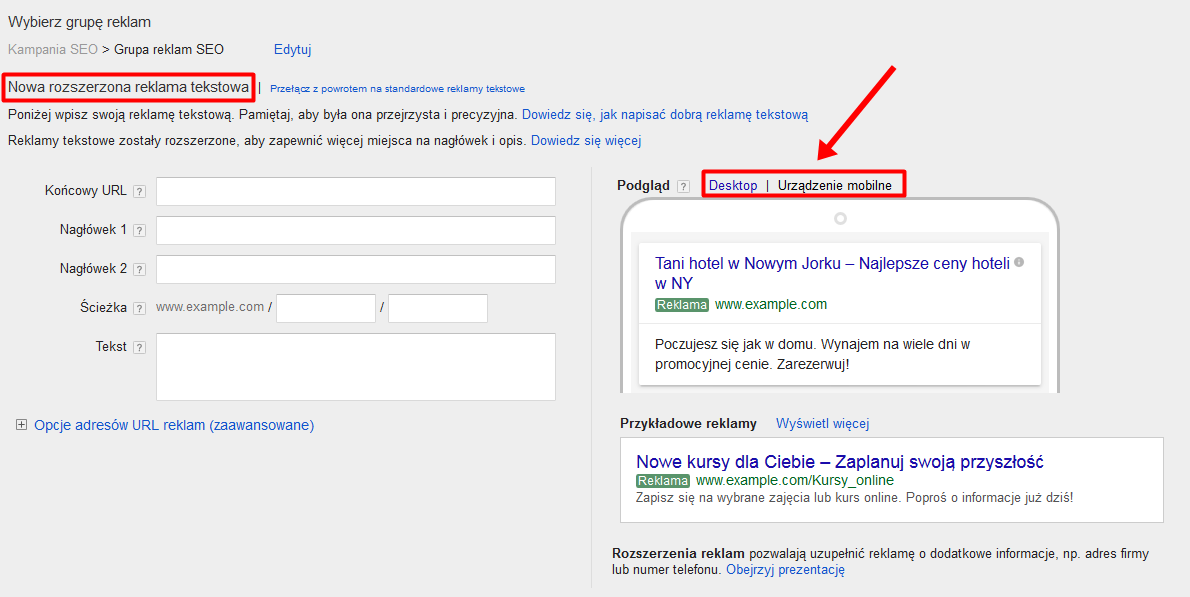Focus the first Ścieżka path field
1190x597 pixels.
[x=326, y=309]
